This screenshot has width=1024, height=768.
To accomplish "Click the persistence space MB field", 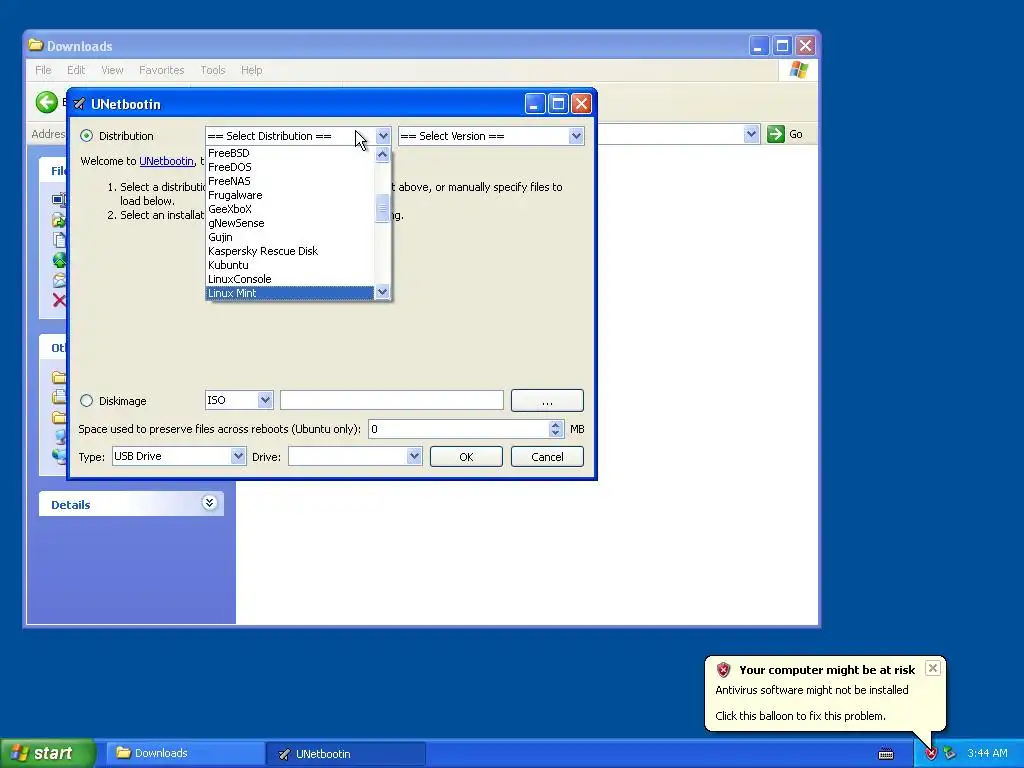I will click(x=458, y=429).
